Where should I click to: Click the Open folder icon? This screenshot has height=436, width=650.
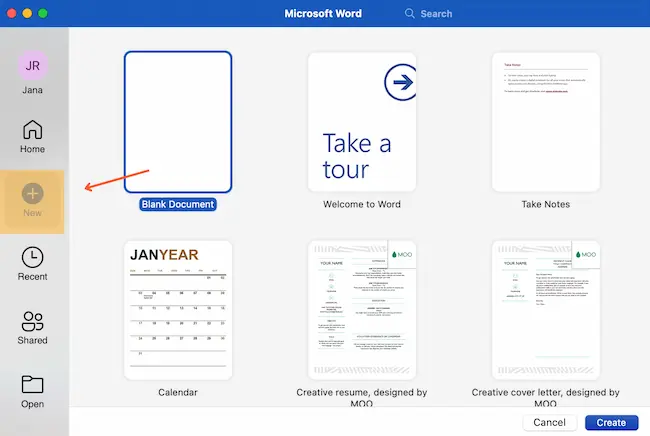(32, 384)
